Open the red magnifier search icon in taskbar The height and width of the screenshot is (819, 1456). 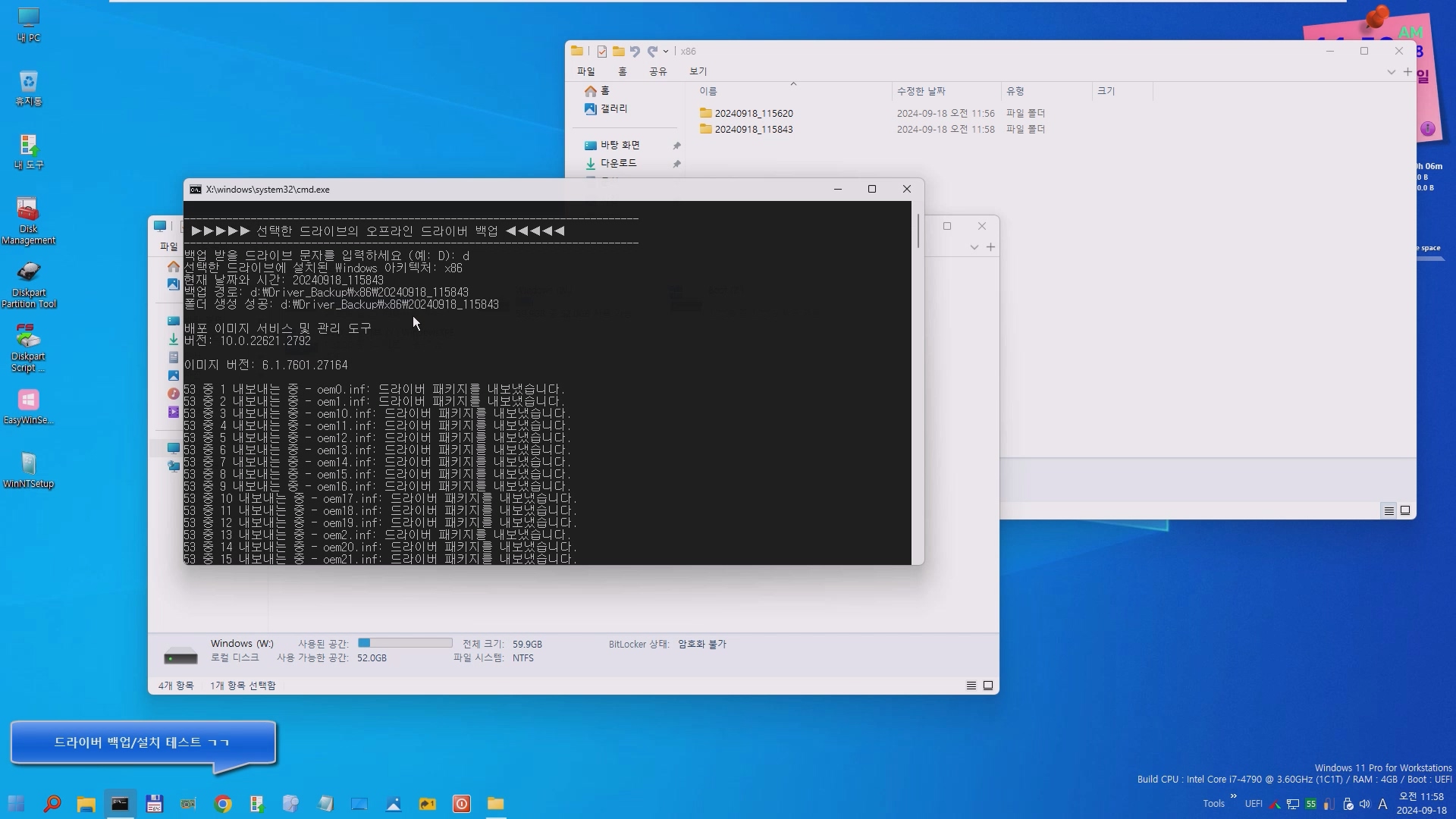click(52, 804)
